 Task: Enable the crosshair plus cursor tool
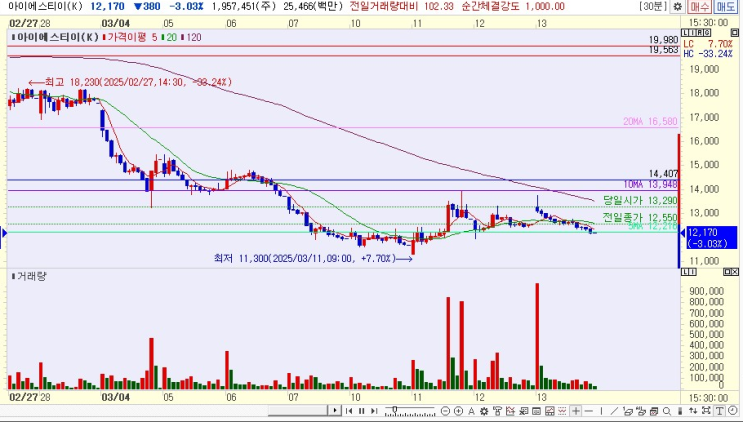click(x=576, y=411)
